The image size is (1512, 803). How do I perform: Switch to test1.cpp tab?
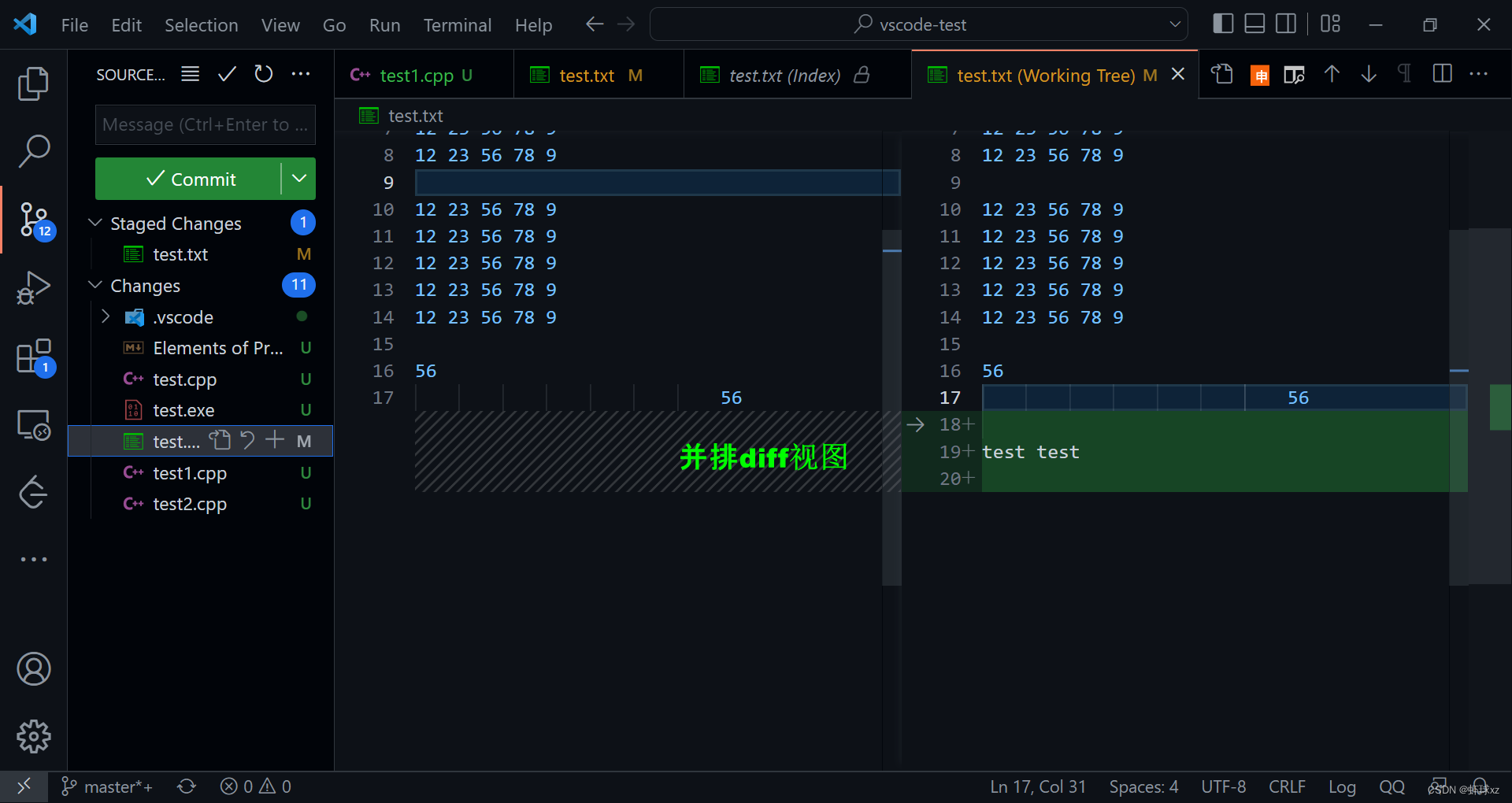[x=424, y=75]
